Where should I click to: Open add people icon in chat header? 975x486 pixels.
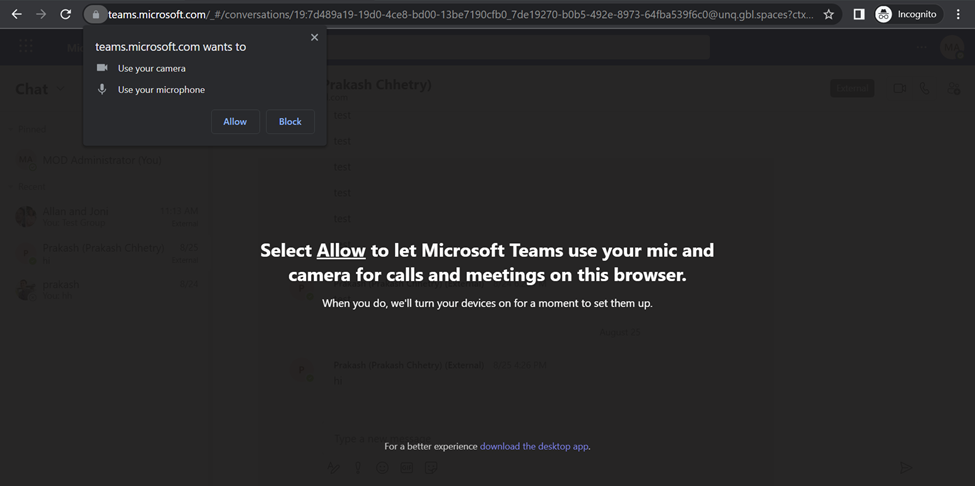coord(953,88)
